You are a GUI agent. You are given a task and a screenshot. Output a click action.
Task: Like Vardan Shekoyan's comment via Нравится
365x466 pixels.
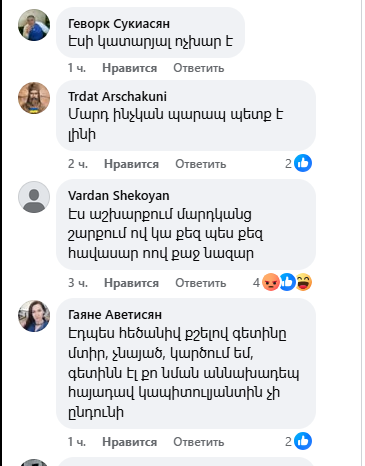point(131,283)
